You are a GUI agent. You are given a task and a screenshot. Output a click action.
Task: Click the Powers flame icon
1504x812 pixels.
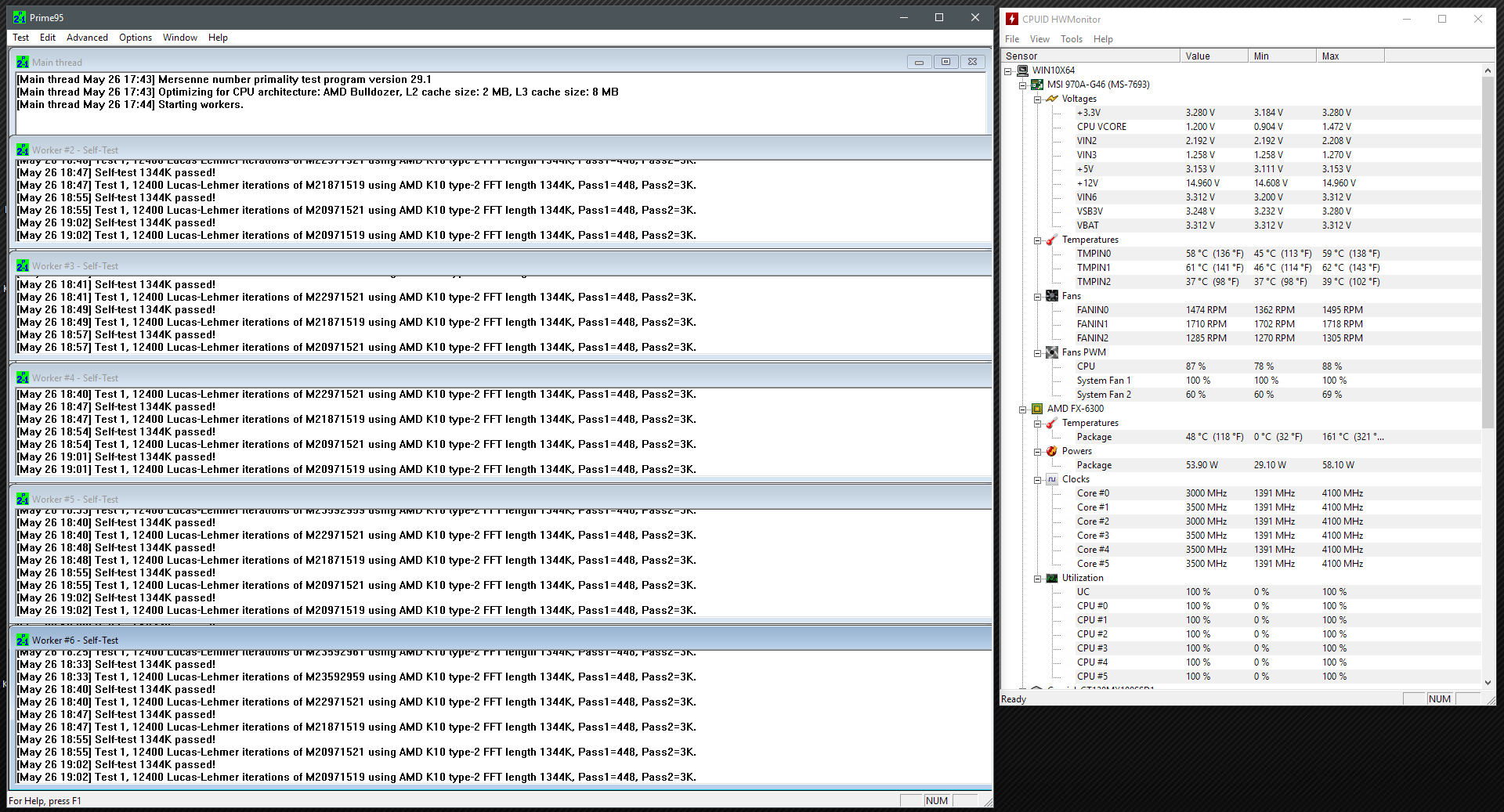[1052, 451]
